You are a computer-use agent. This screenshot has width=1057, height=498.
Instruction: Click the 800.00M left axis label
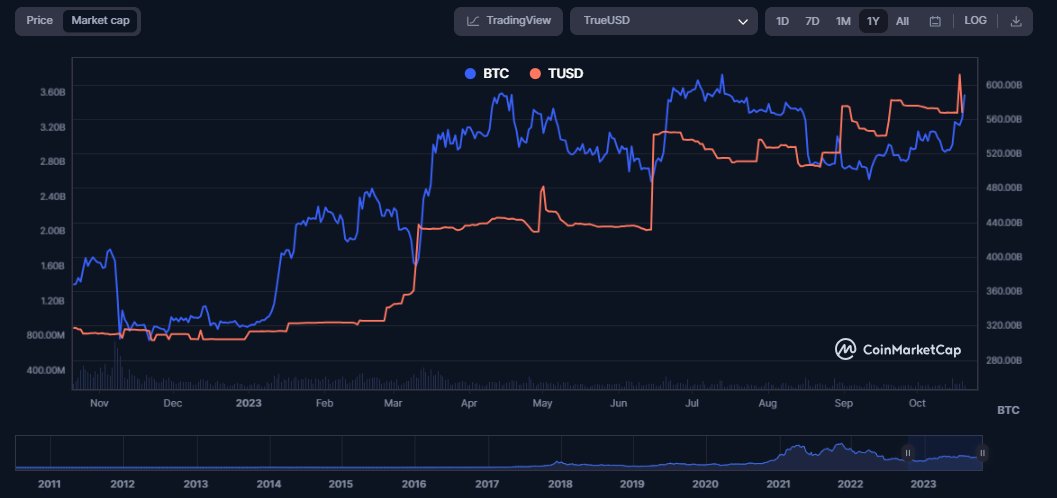(x=46, y=335)
